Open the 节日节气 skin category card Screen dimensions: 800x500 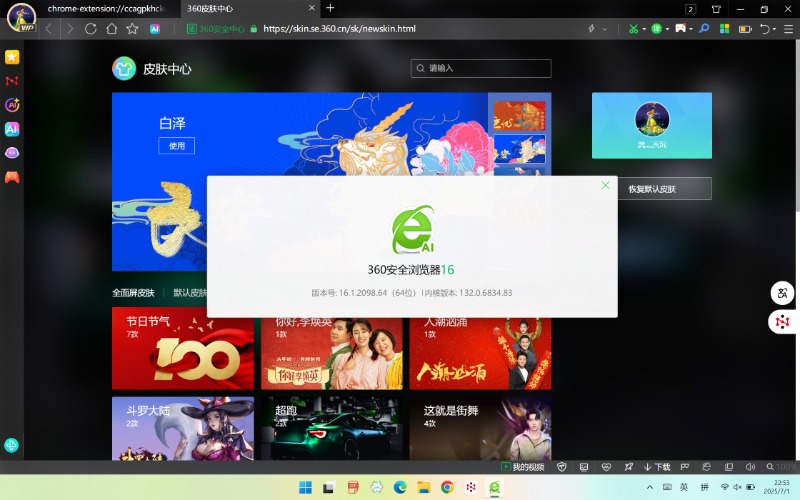click(183, 348)
